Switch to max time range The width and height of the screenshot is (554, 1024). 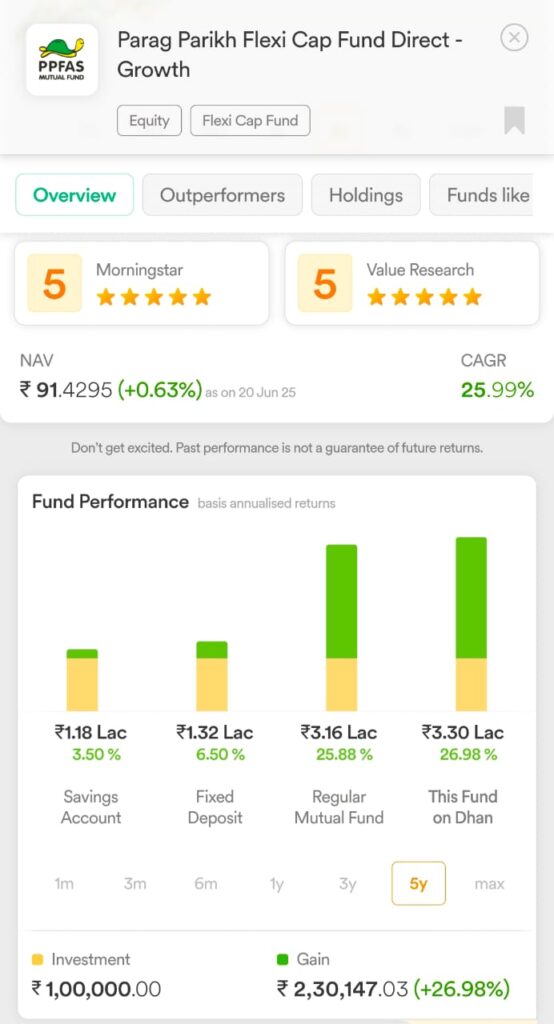[489, 884]
